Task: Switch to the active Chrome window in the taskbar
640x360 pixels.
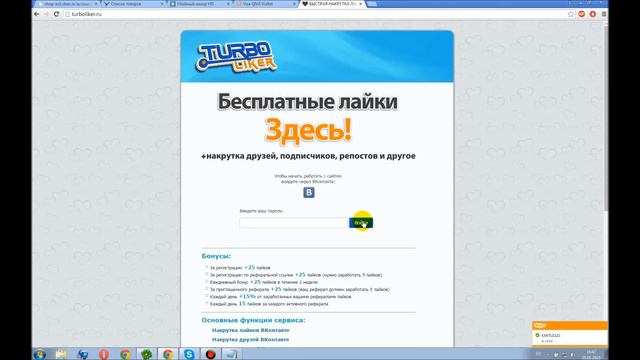Action: 168,354
